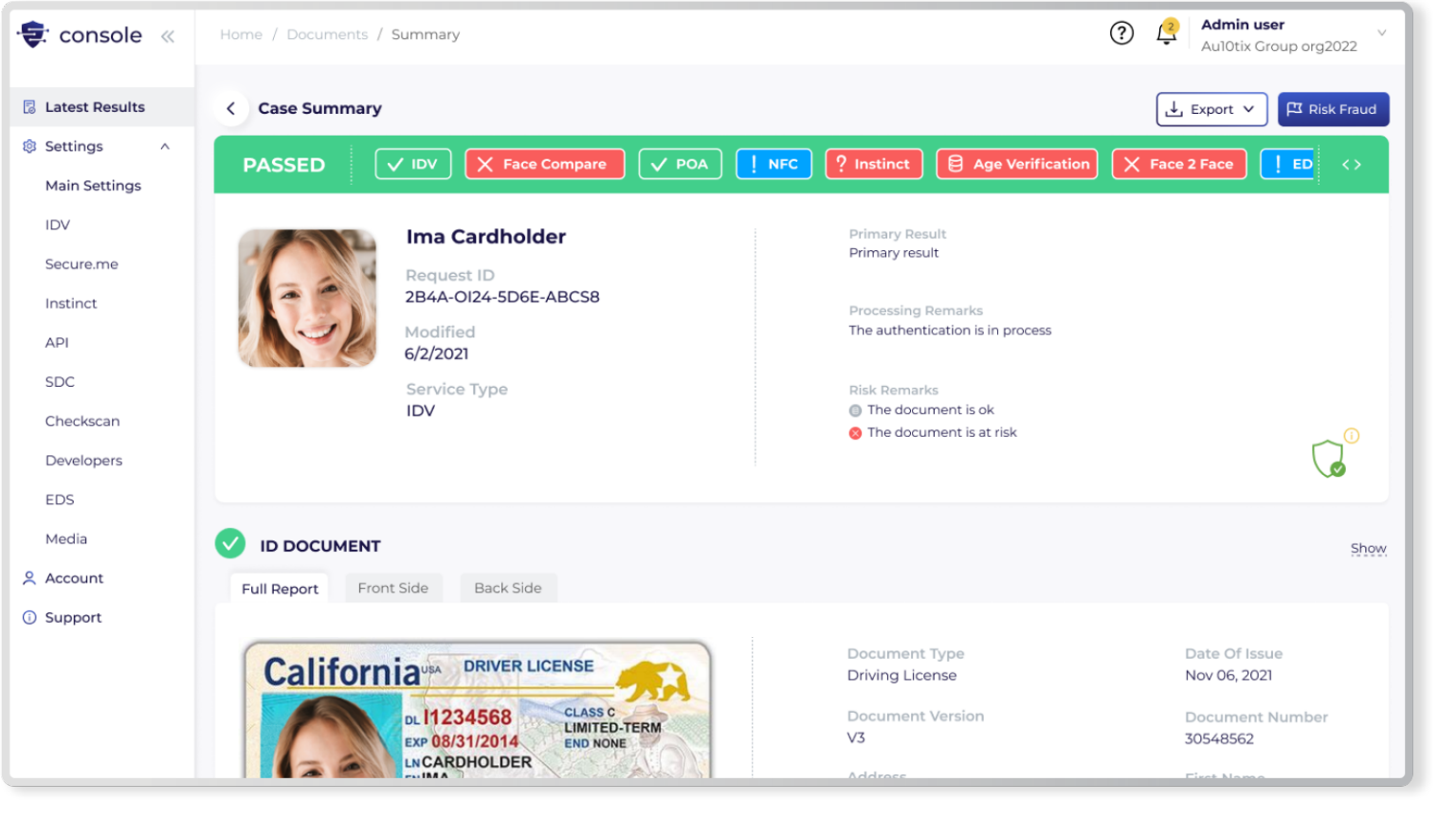Image resolution: width=1456 pixels, height=819 pixels.
Task: Click the warning info icon near the shield
Action: point(1352,436)
